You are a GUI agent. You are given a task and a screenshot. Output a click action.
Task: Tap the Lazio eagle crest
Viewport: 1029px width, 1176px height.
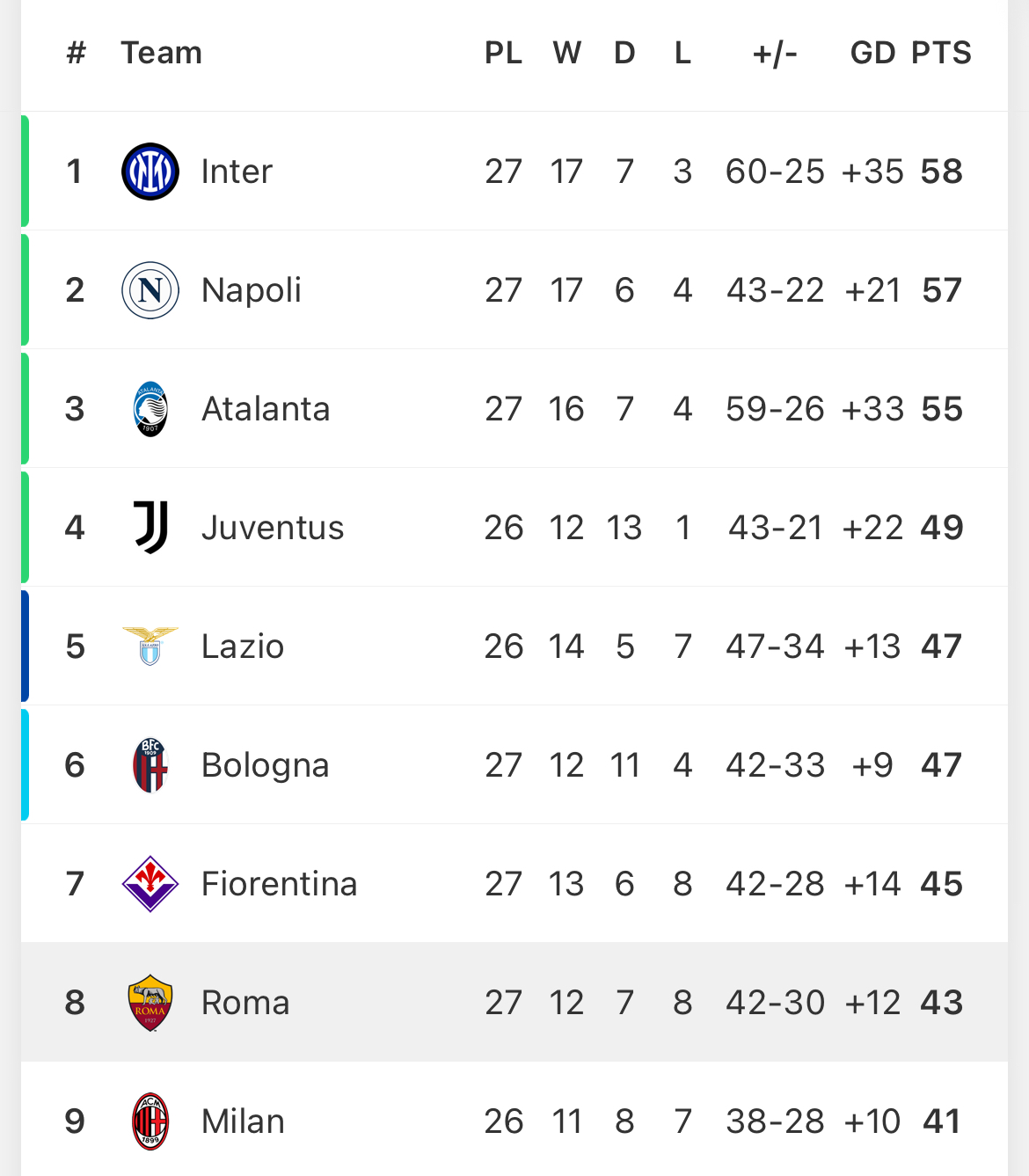[150, 646]
